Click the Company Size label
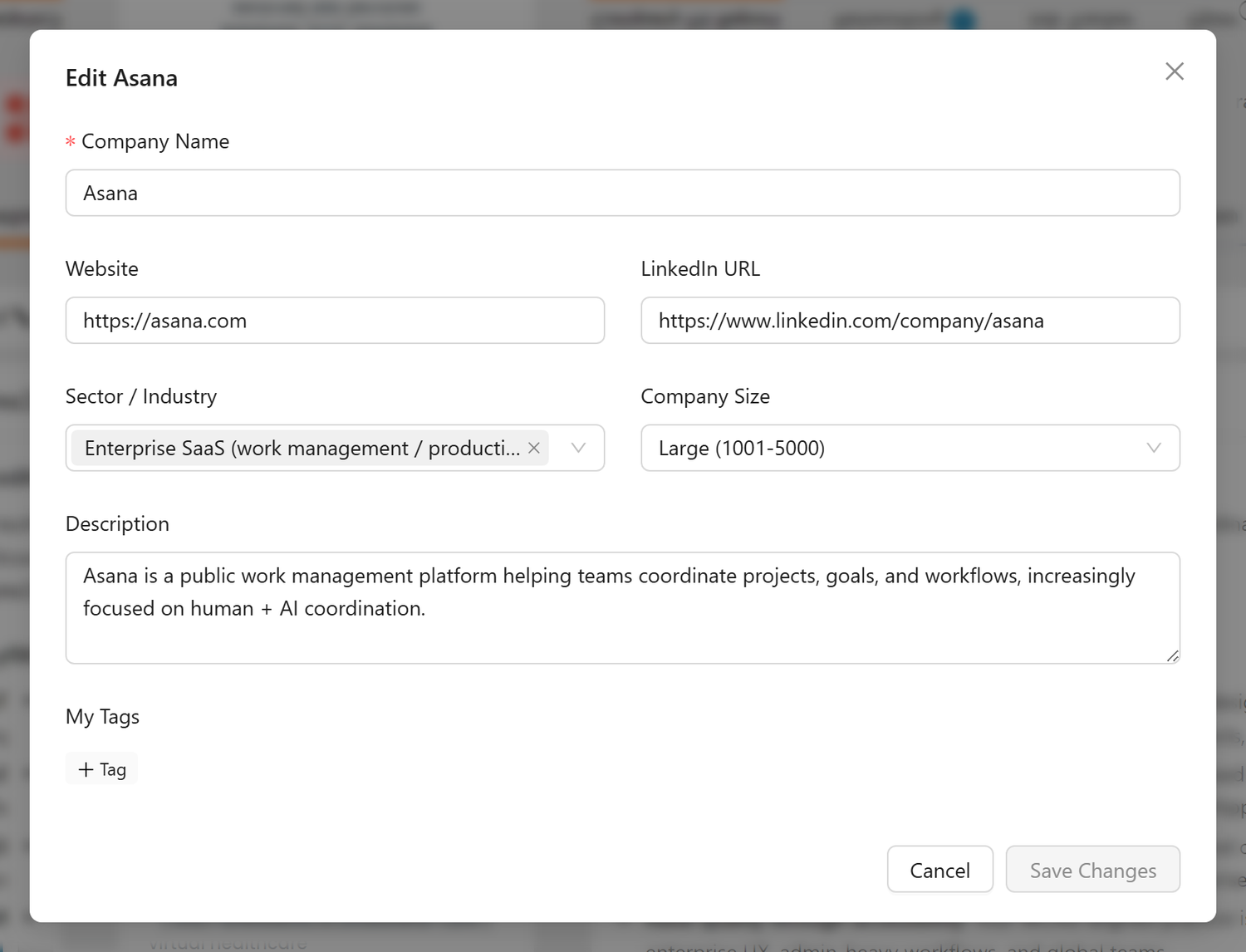1246x952 pixels. (x=705, y=396)
